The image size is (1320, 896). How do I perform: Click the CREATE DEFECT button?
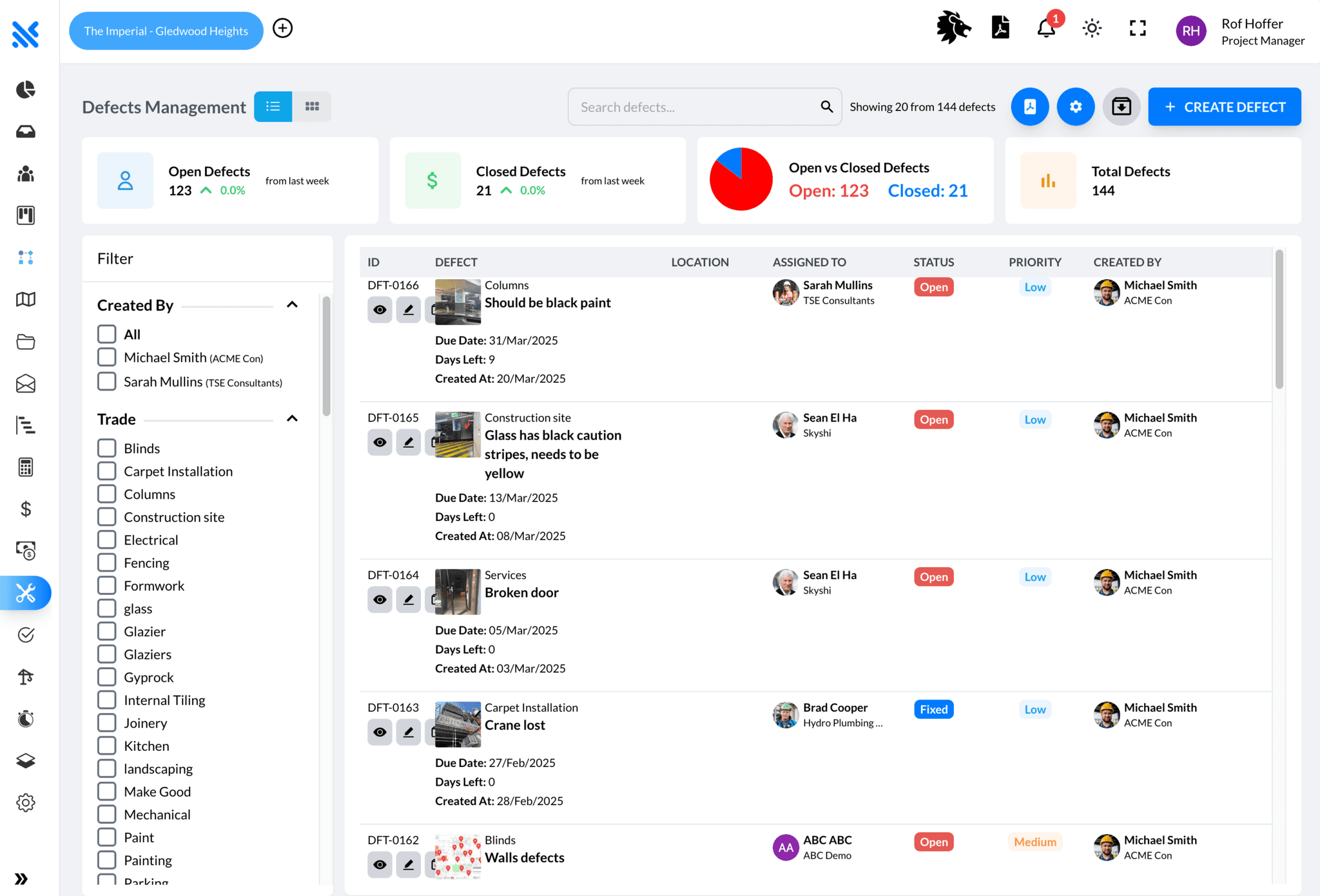point(1224,107)
